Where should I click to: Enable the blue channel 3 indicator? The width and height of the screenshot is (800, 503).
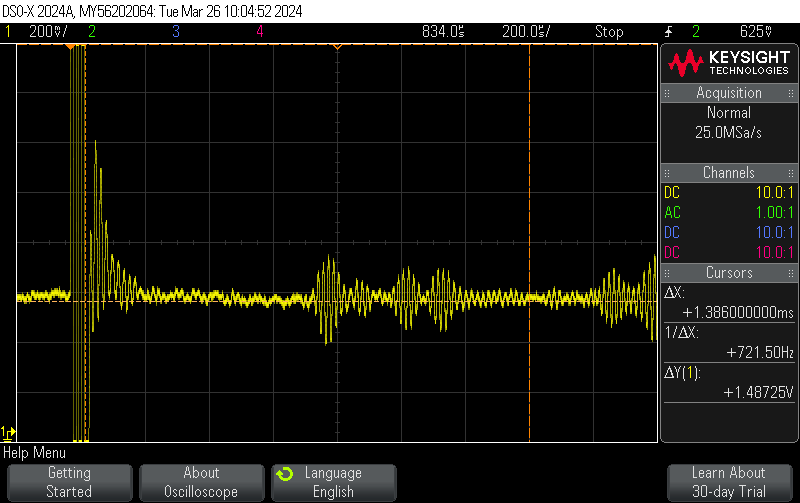point(176,32)
